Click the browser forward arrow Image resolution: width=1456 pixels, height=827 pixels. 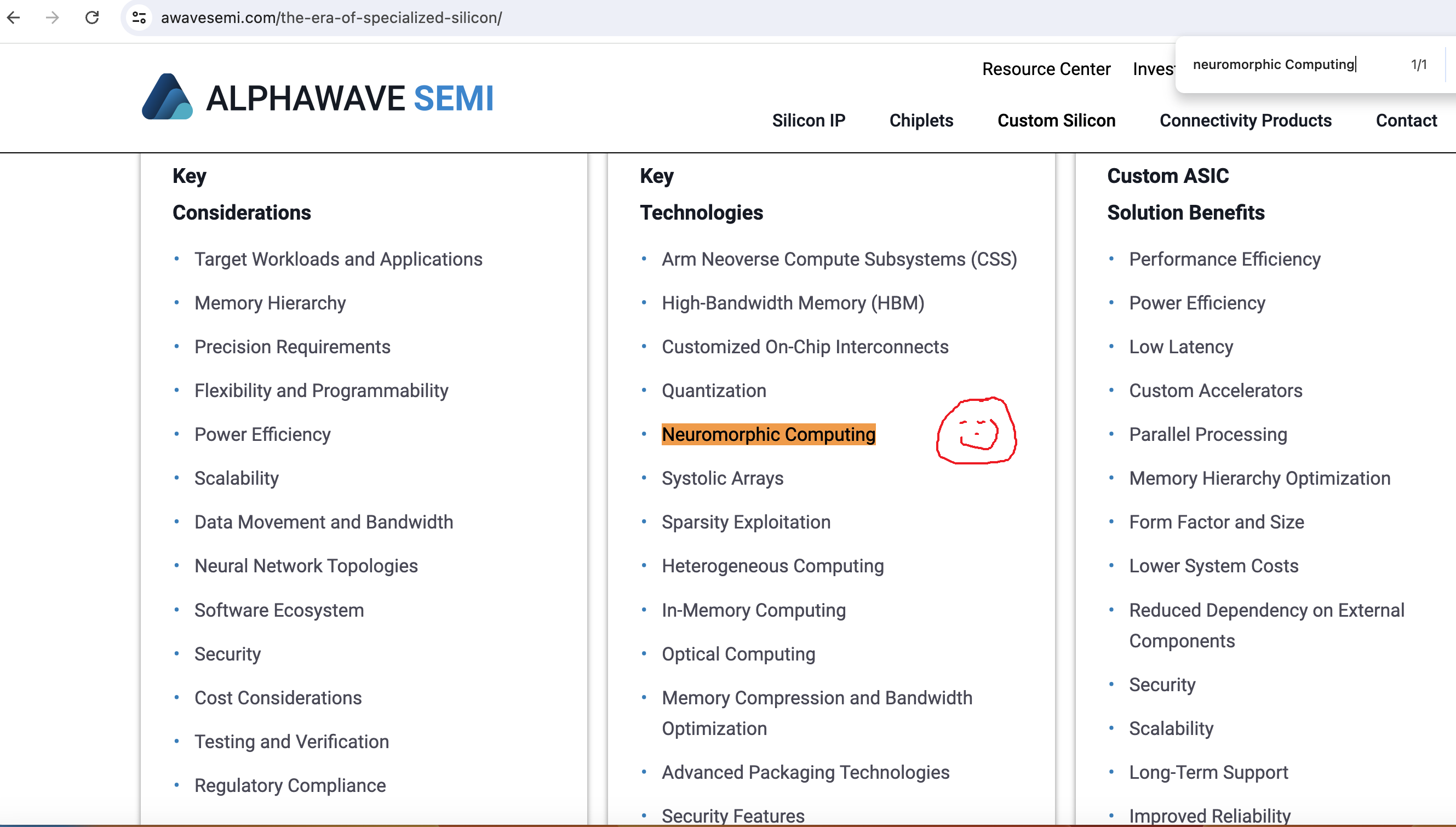52,18
